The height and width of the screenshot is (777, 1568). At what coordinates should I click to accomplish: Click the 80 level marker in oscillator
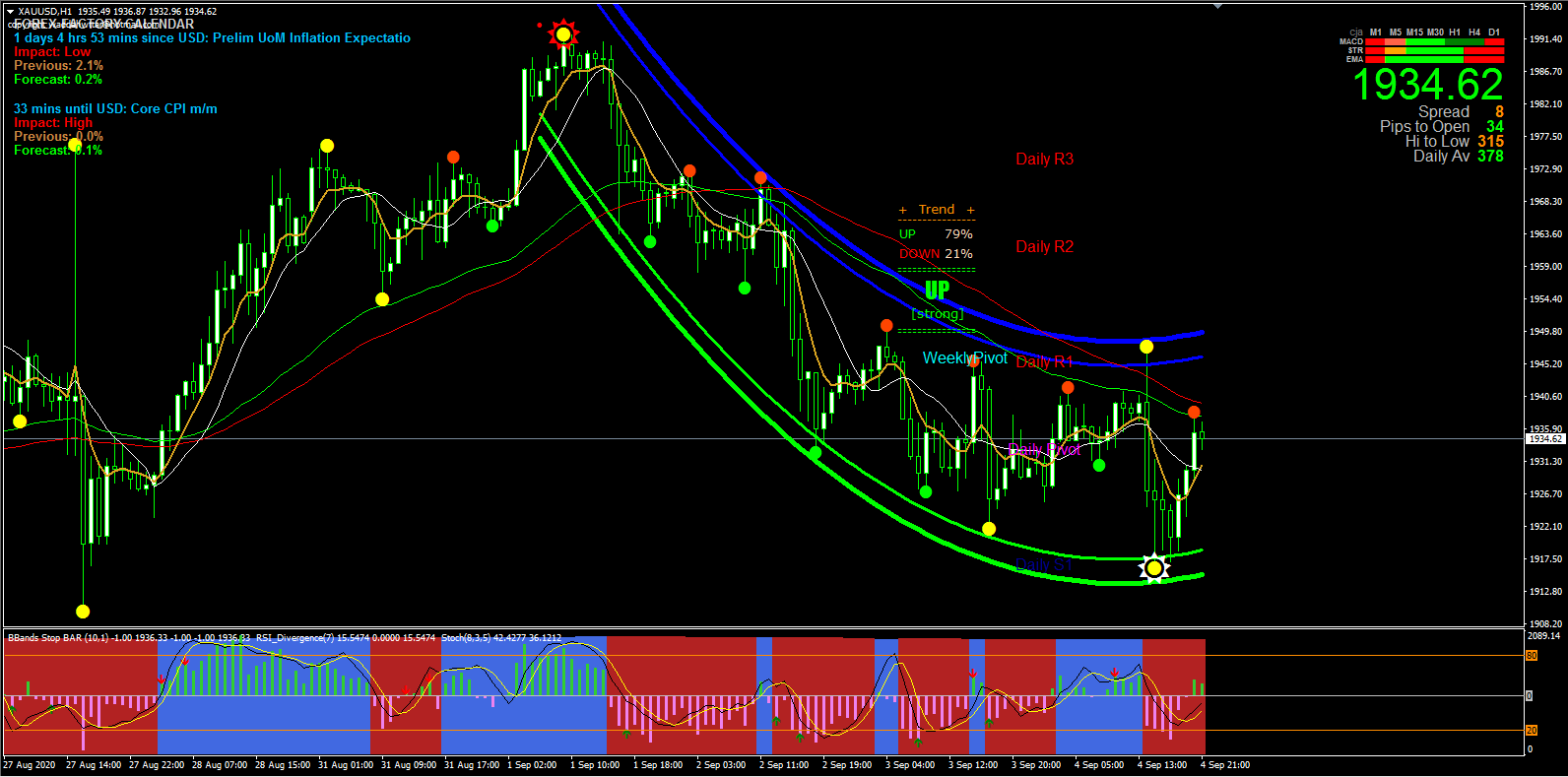[x=1532, y=656]
